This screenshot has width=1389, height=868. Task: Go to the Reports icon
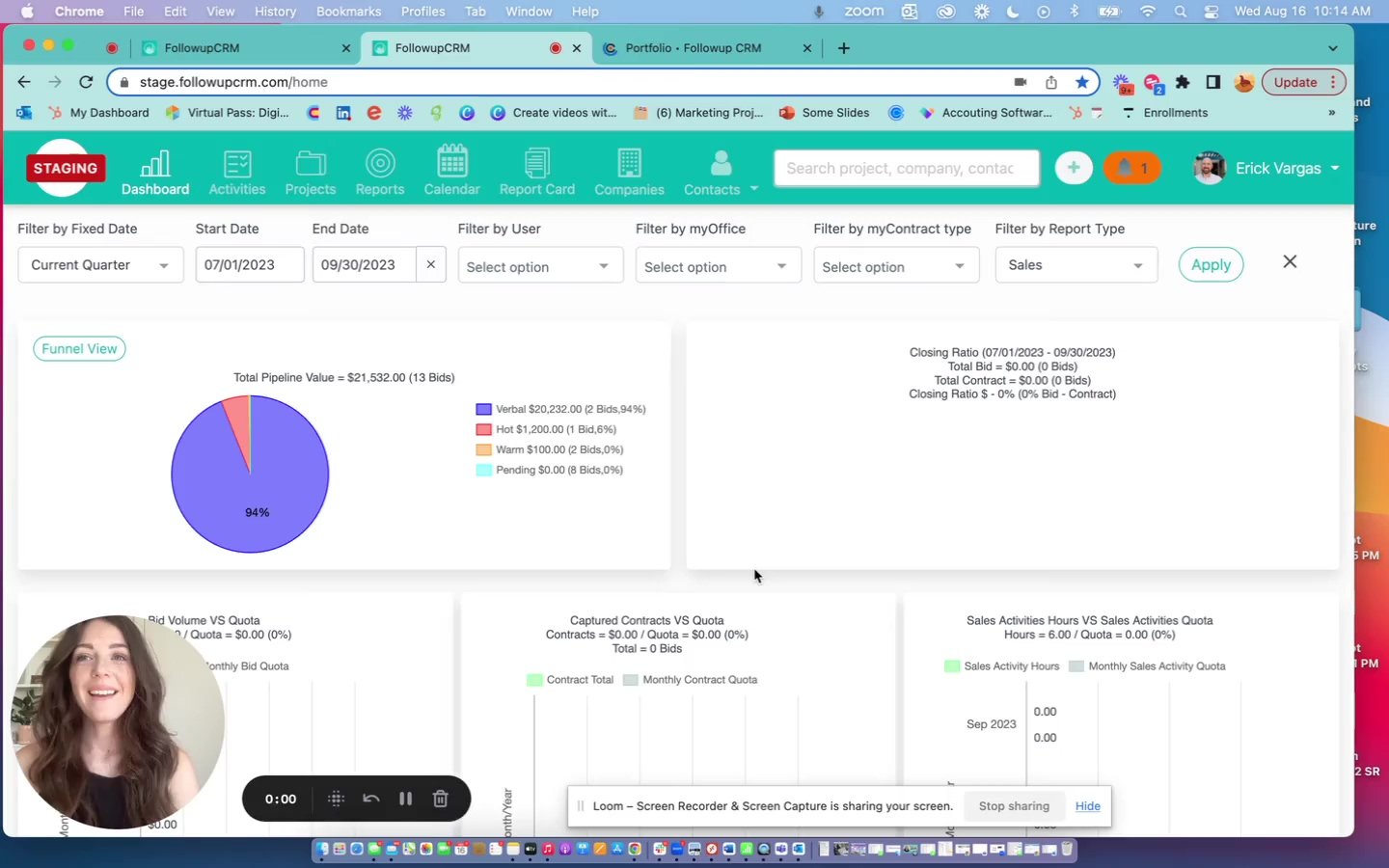point(379,164)
